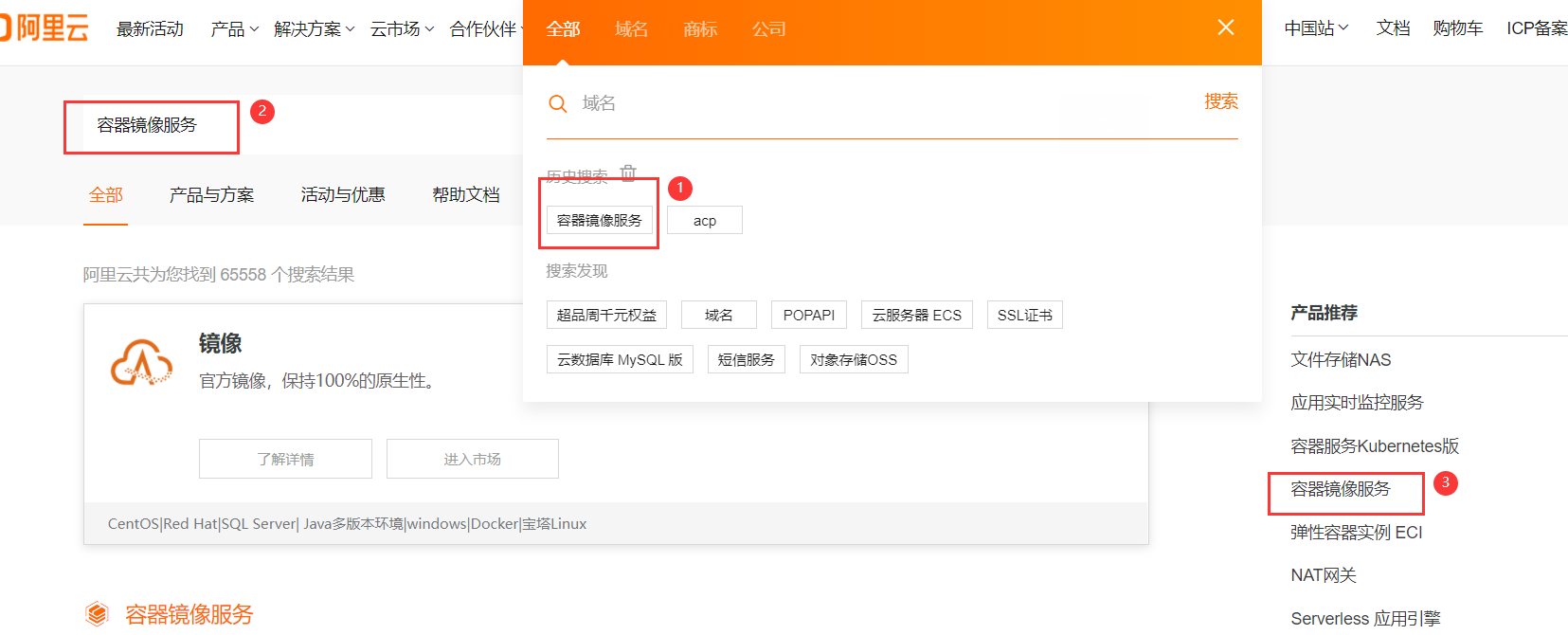The width and height of the screenshot is (1568, 635).
Task: Choose the 超品周千元权益 suggestion tag
Action: pyautogui.click(x=606, y=315)
